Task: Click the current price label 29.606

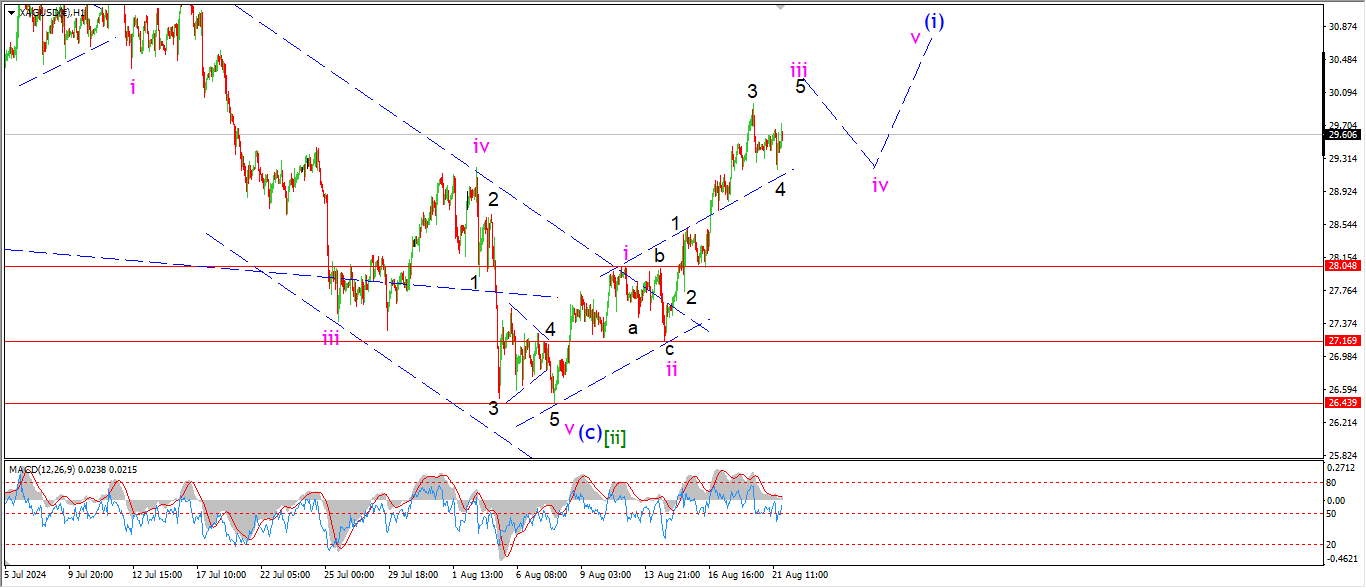Action: [x=1342, y=134]
